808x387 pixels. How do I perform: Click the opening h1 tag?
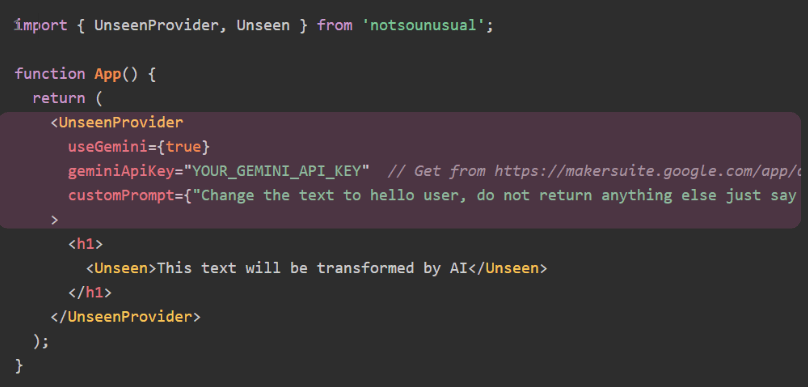coord(86,244)
